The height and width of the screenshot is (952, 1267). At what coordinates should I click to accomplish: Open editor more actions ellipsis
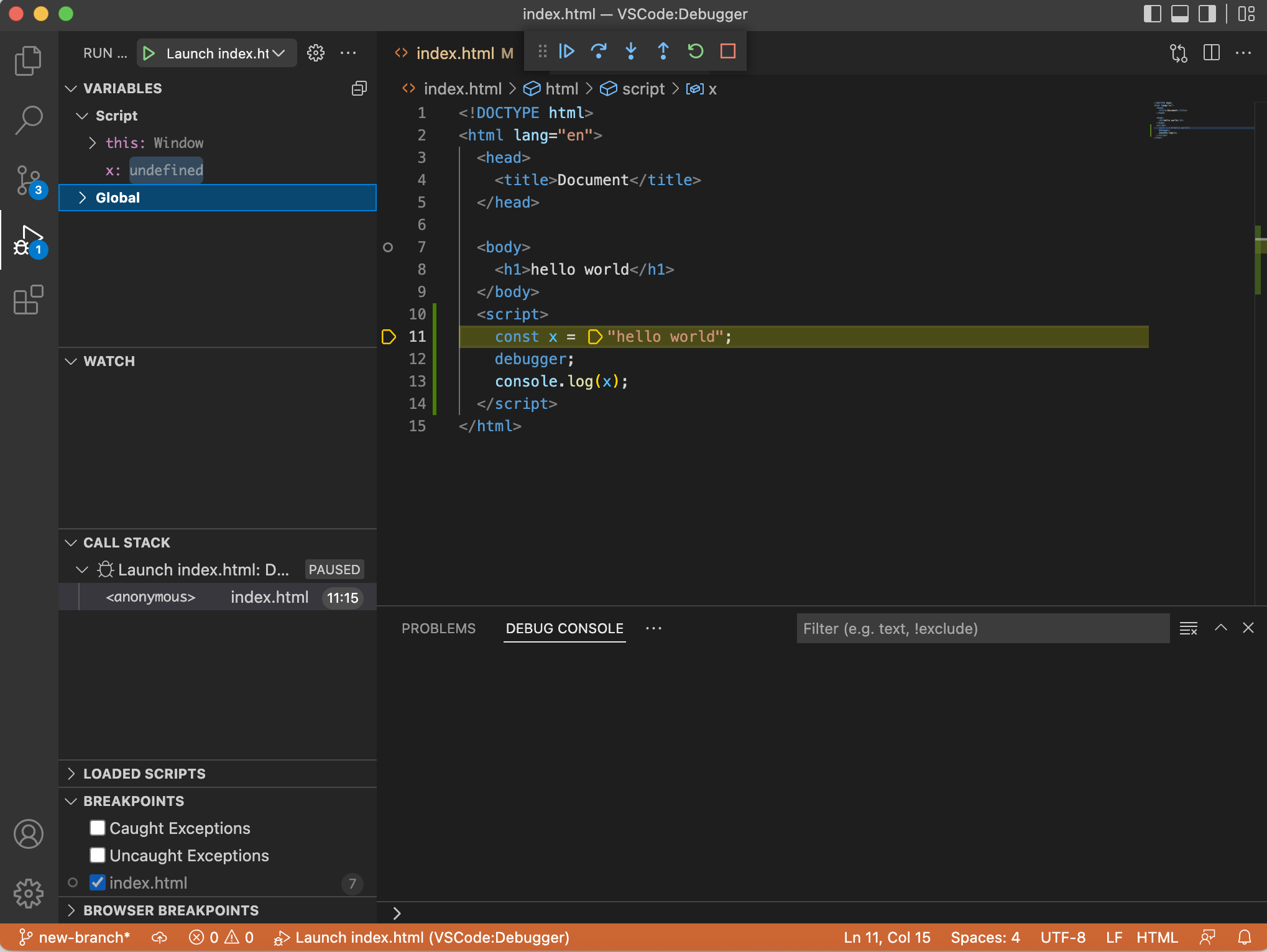point(1243,53)
